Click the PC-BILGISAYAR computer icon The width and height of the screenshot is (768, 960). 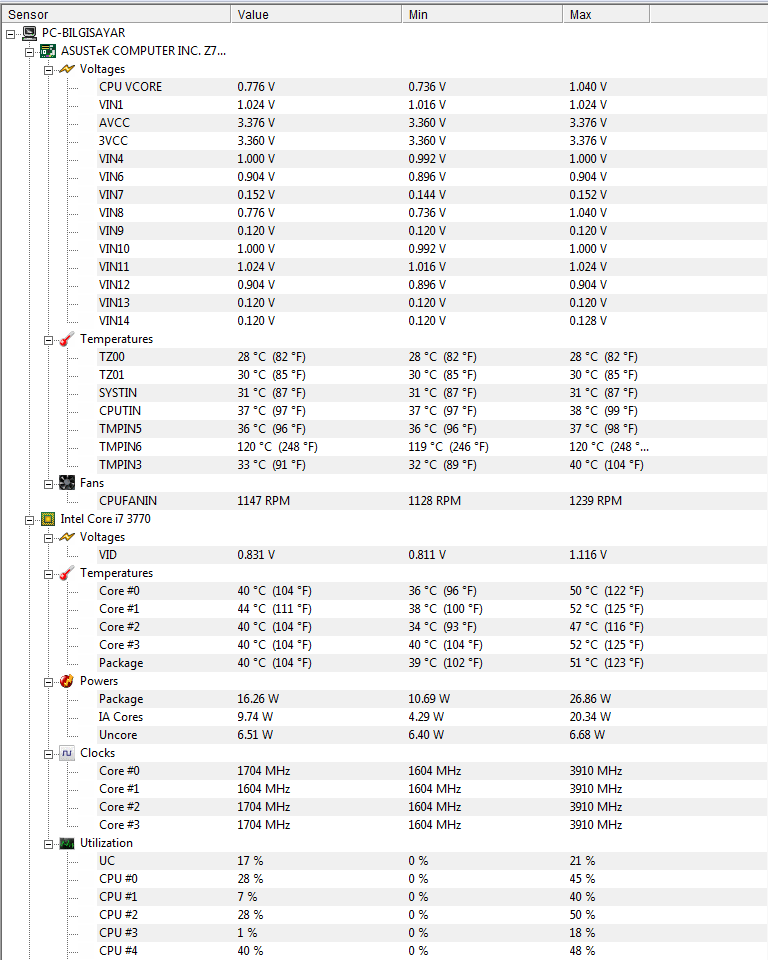click(29, 33)
